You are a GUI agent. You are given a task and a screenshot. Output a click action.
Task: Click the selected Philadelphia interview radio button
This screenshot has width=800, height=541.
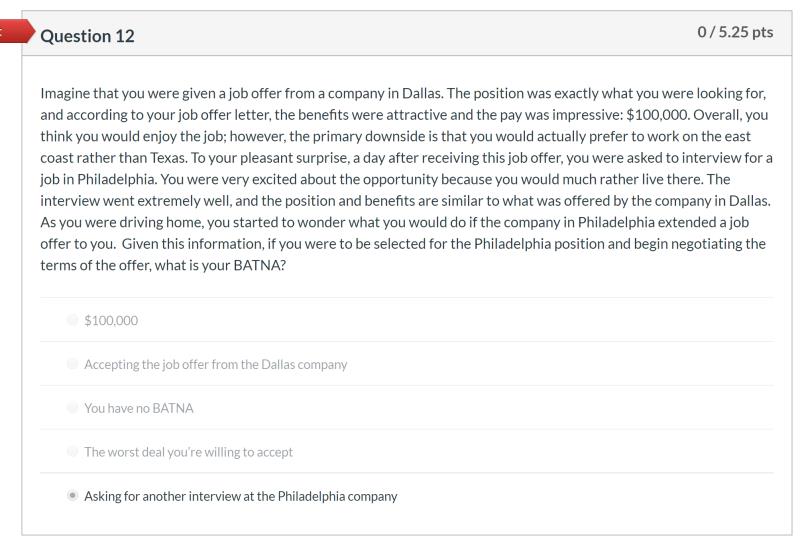(x=71, y=496)
